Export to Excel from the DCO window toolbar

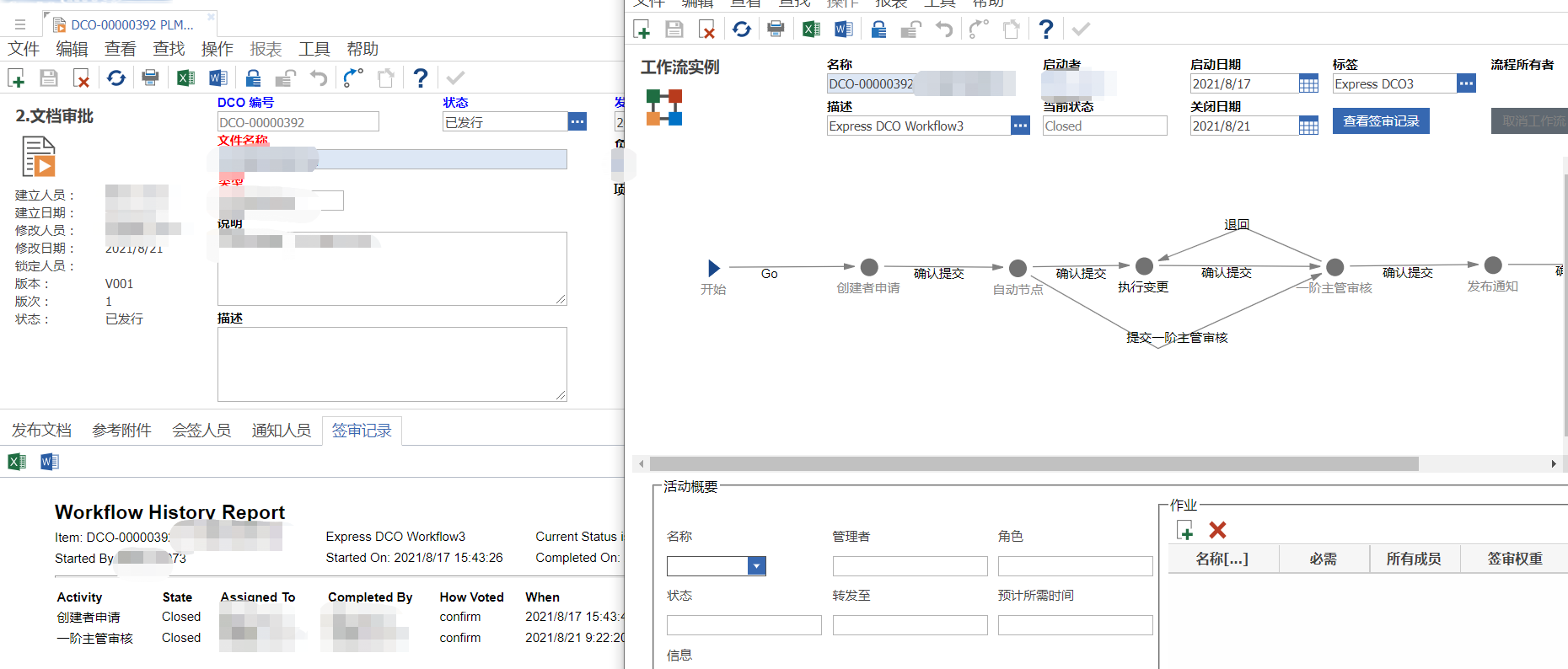click(x=185, y=78)
